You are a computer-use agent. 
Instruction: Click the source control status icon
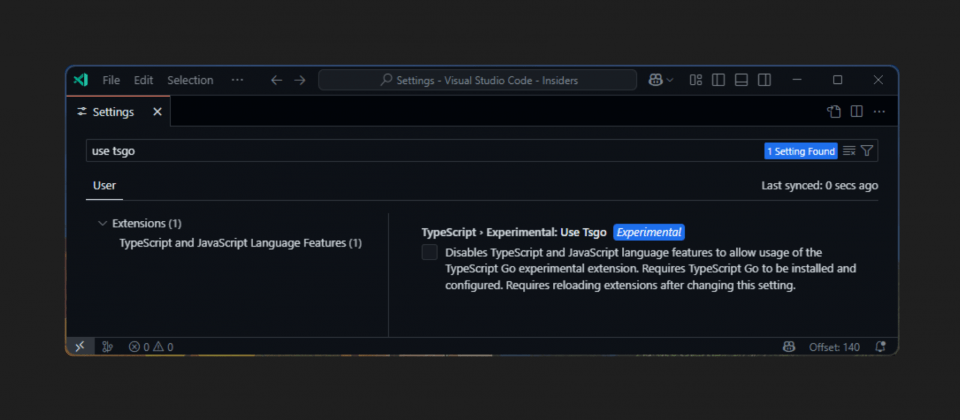point(107,347)
